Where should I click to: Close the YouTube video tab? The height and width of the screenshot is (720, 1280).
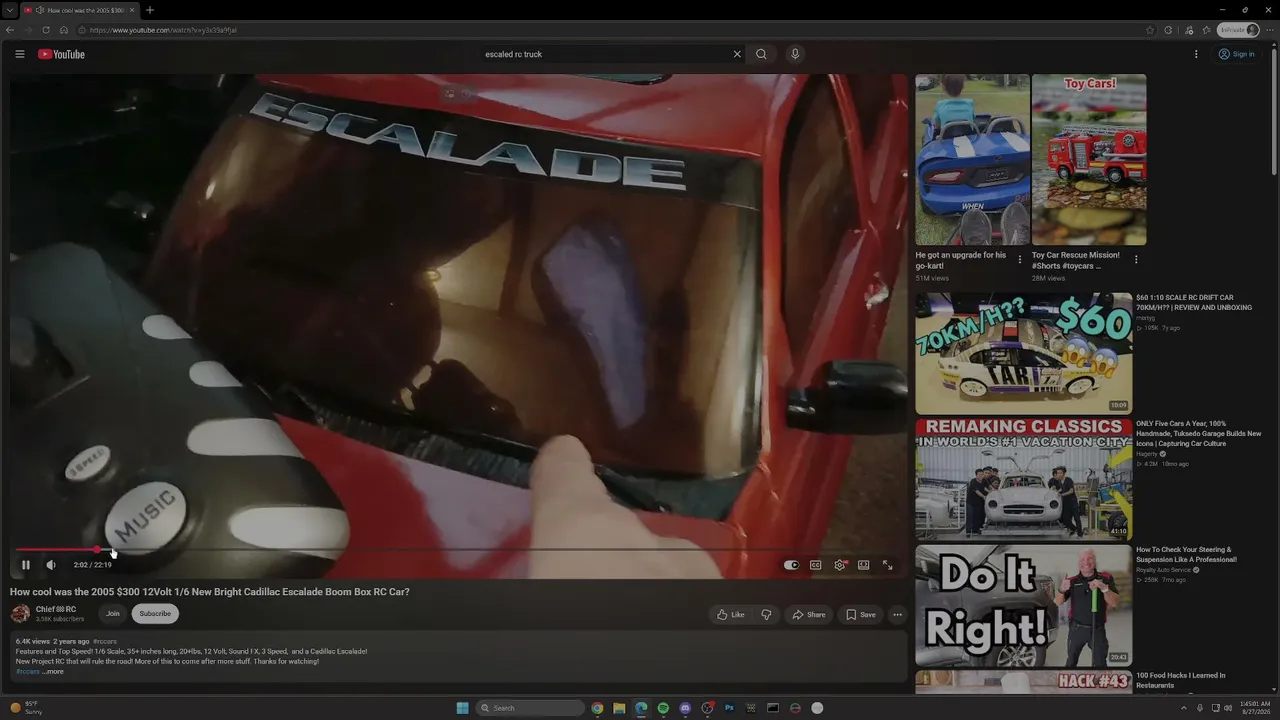(x=131, y=10)
